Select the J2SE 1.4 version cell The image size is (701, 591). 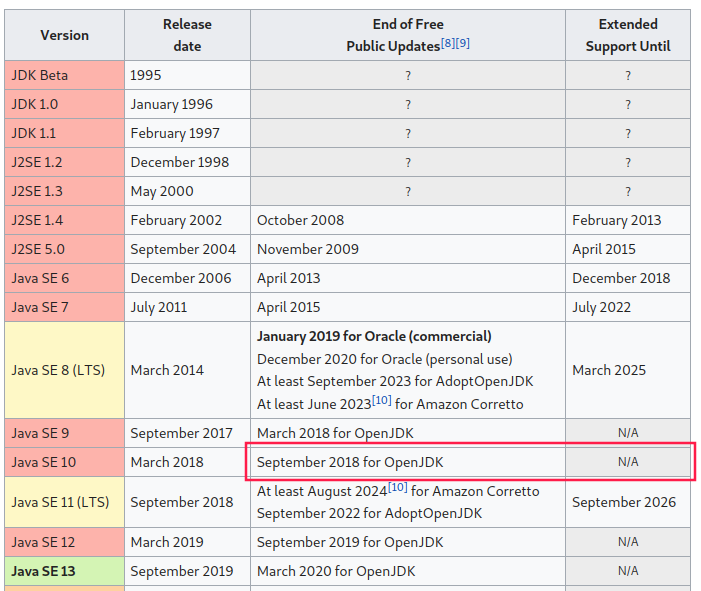(64, 220)
